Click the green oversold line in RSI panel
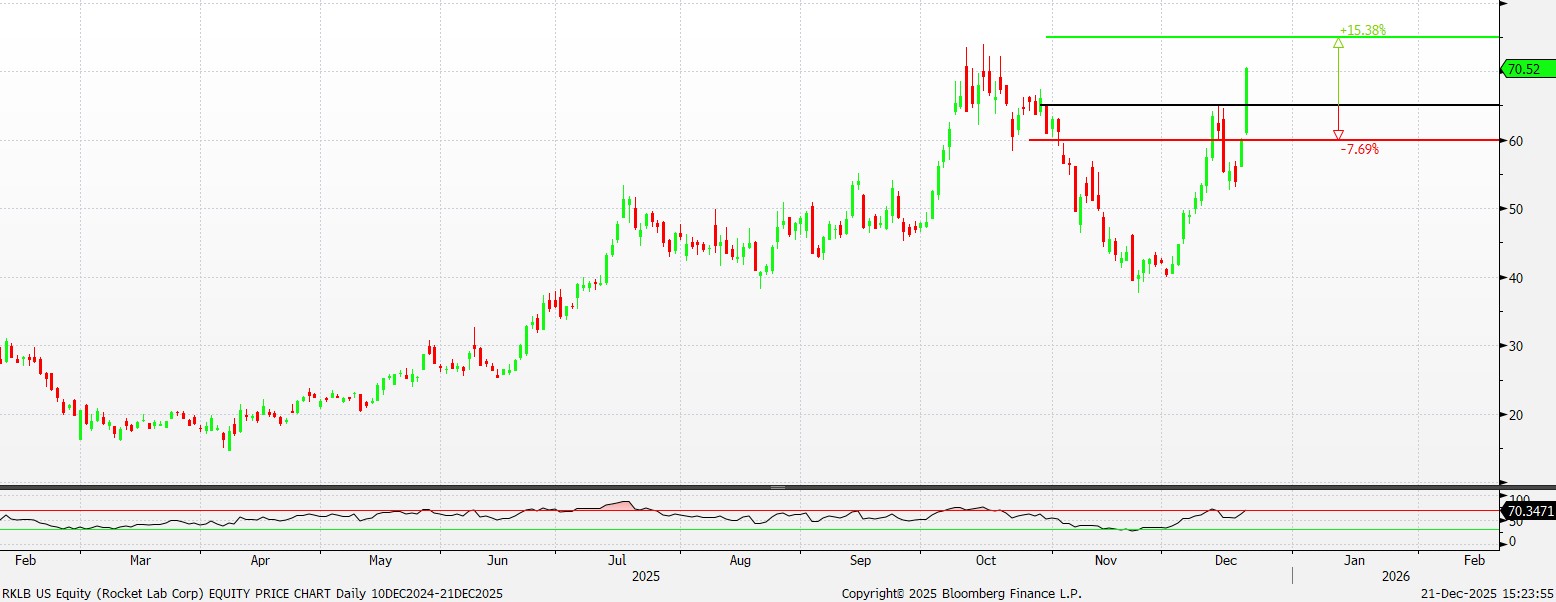The image size is (1556, 602). [750, 529]
